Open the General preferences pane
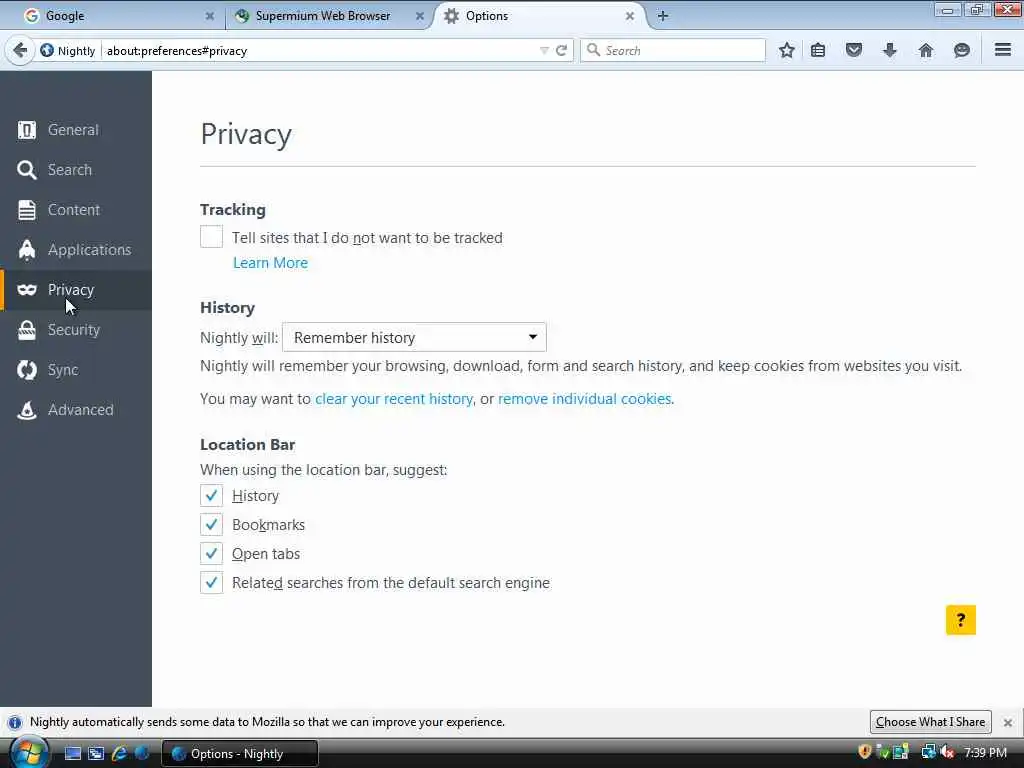Image resolution: width=1024 pixels, height=768 pixels. [76, 130]
